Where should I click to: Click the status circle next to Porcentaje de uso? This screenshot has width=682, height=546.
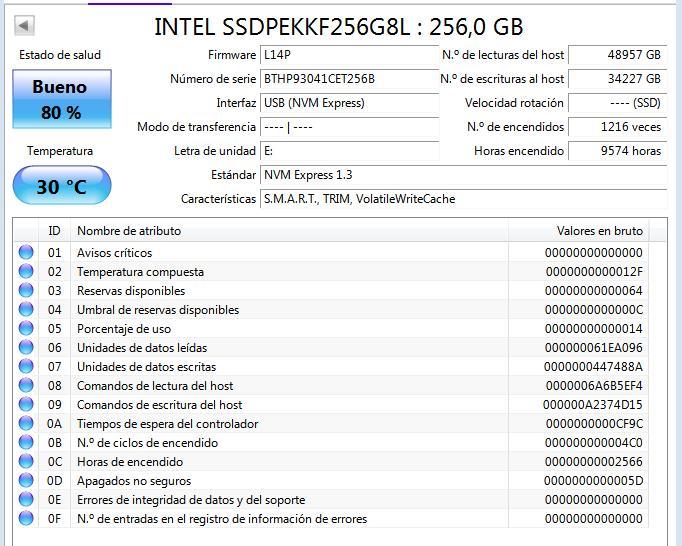26,329
